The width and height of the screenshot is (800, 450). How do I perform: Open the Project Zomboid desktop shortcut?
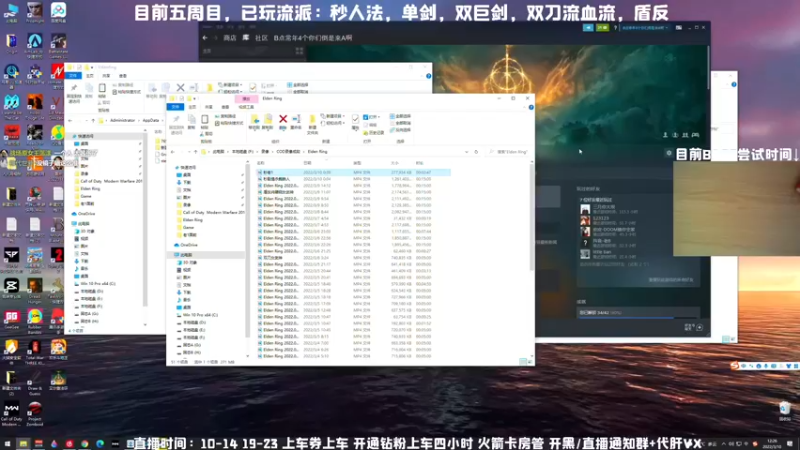(x=35, y=414)
